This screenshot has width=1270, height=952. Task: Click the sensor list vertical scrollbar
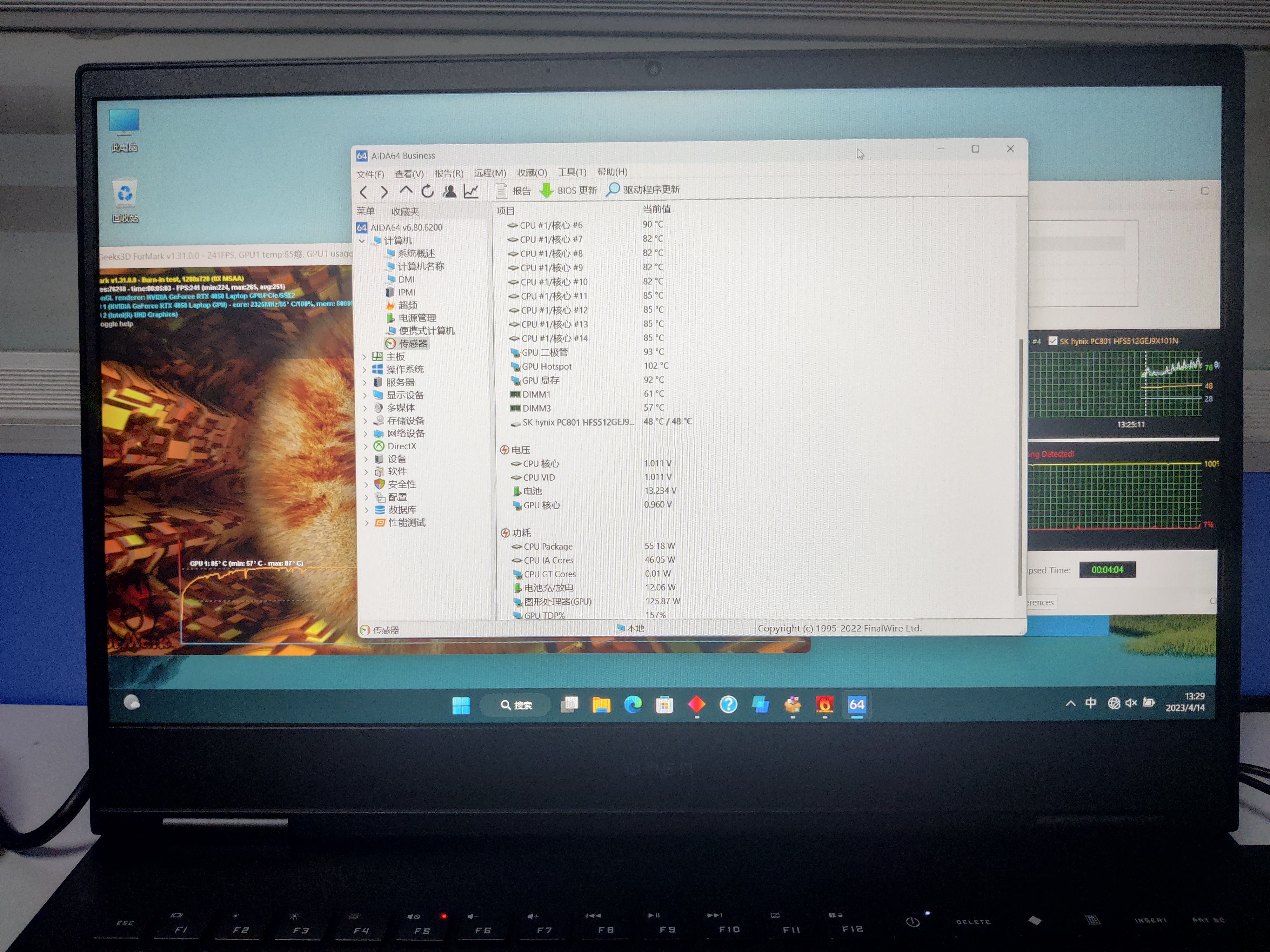click(x=1020, y=467)
